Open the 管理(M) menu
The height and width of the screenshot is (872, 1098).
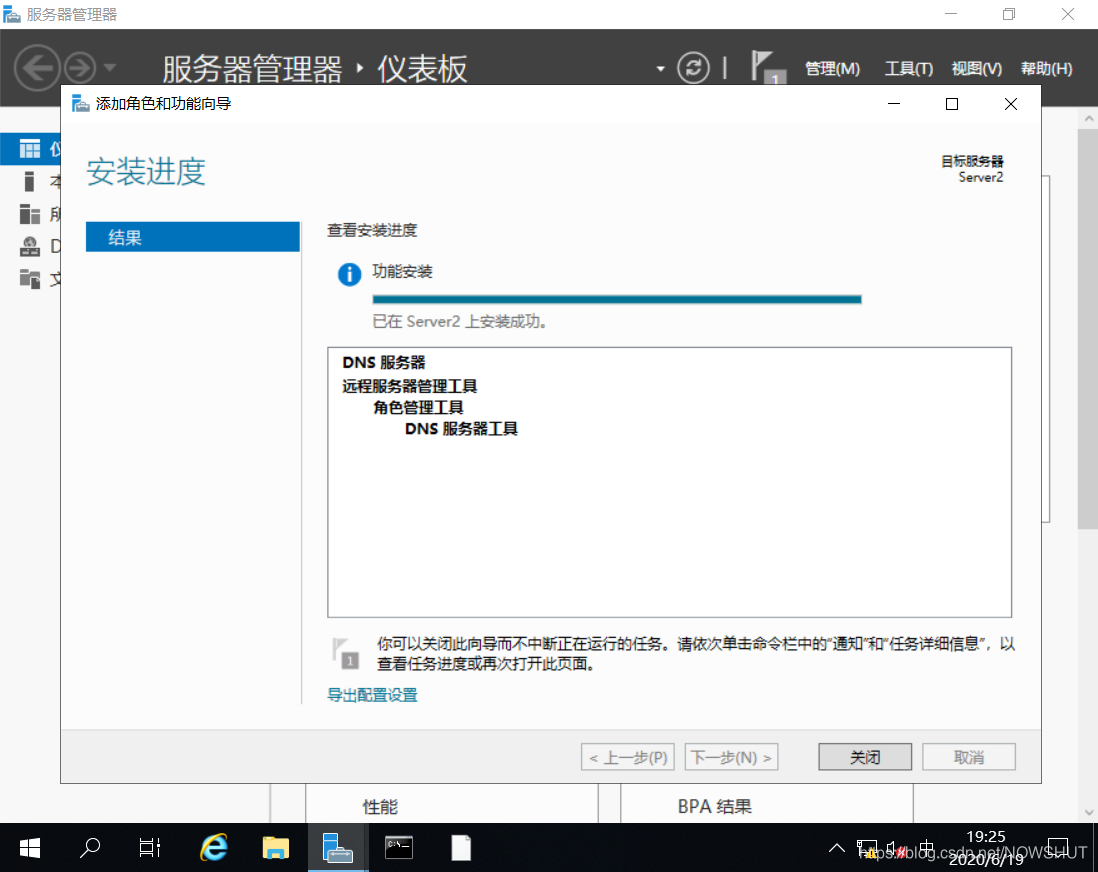point(832,69)
